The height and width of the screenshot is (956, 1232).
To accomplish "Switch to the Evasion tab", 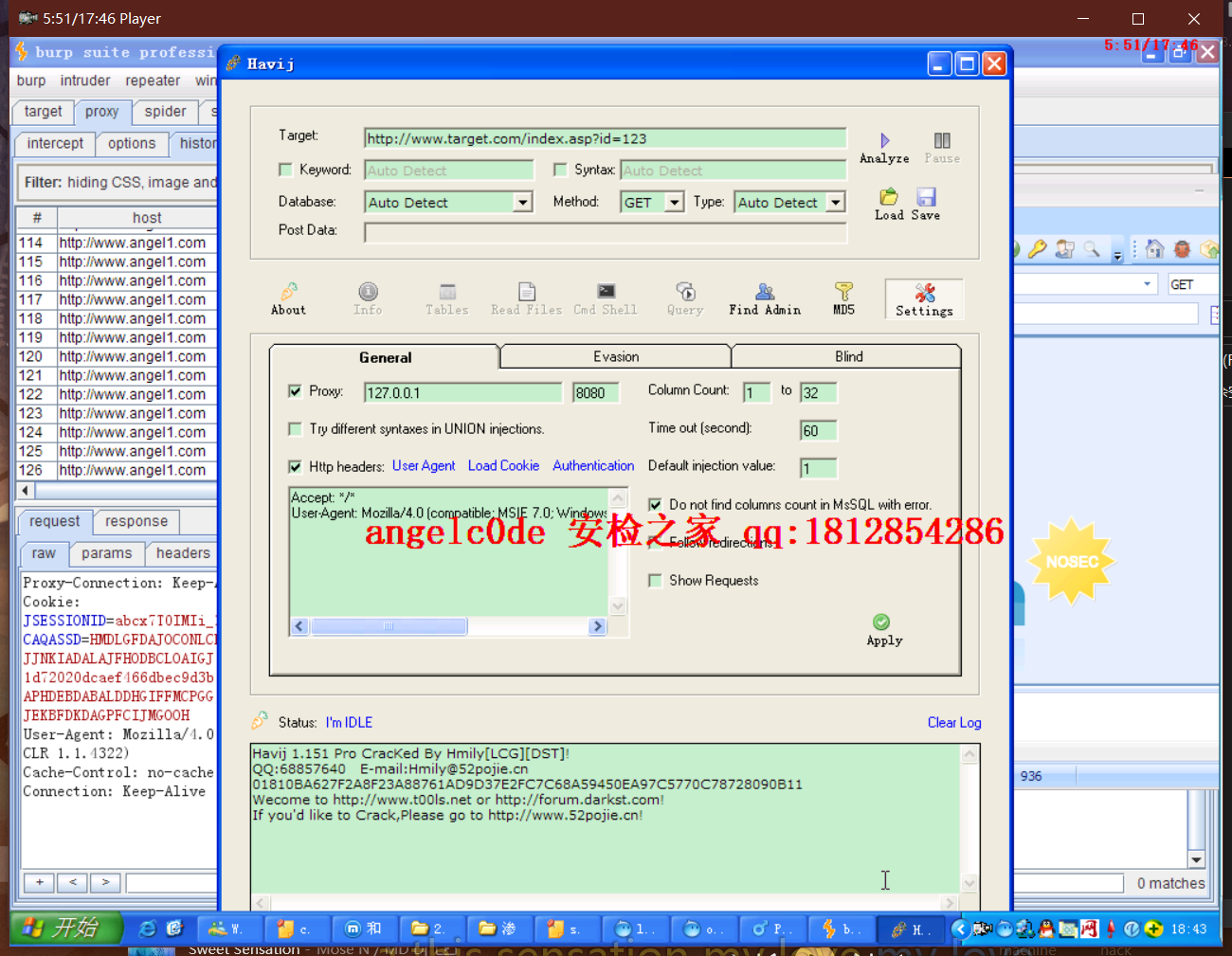I will tap(616, 356).
